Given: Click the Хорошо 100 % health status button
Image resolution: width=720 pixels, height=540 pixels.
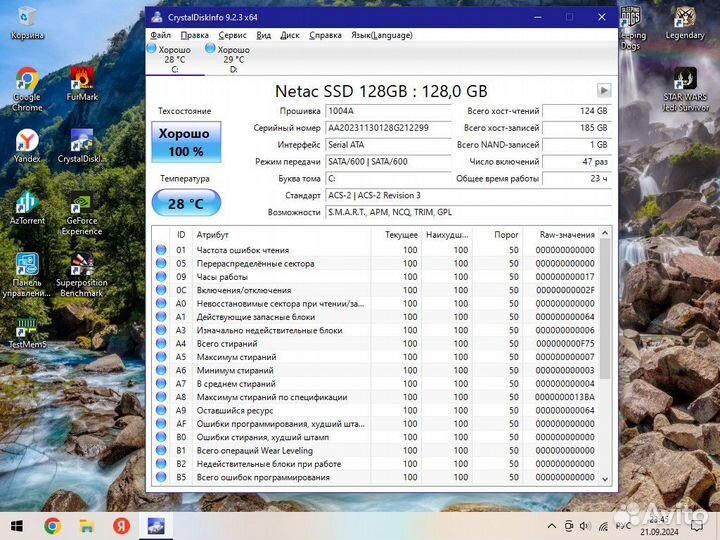Looking at the screenshot, I should (x=186, y=142).
